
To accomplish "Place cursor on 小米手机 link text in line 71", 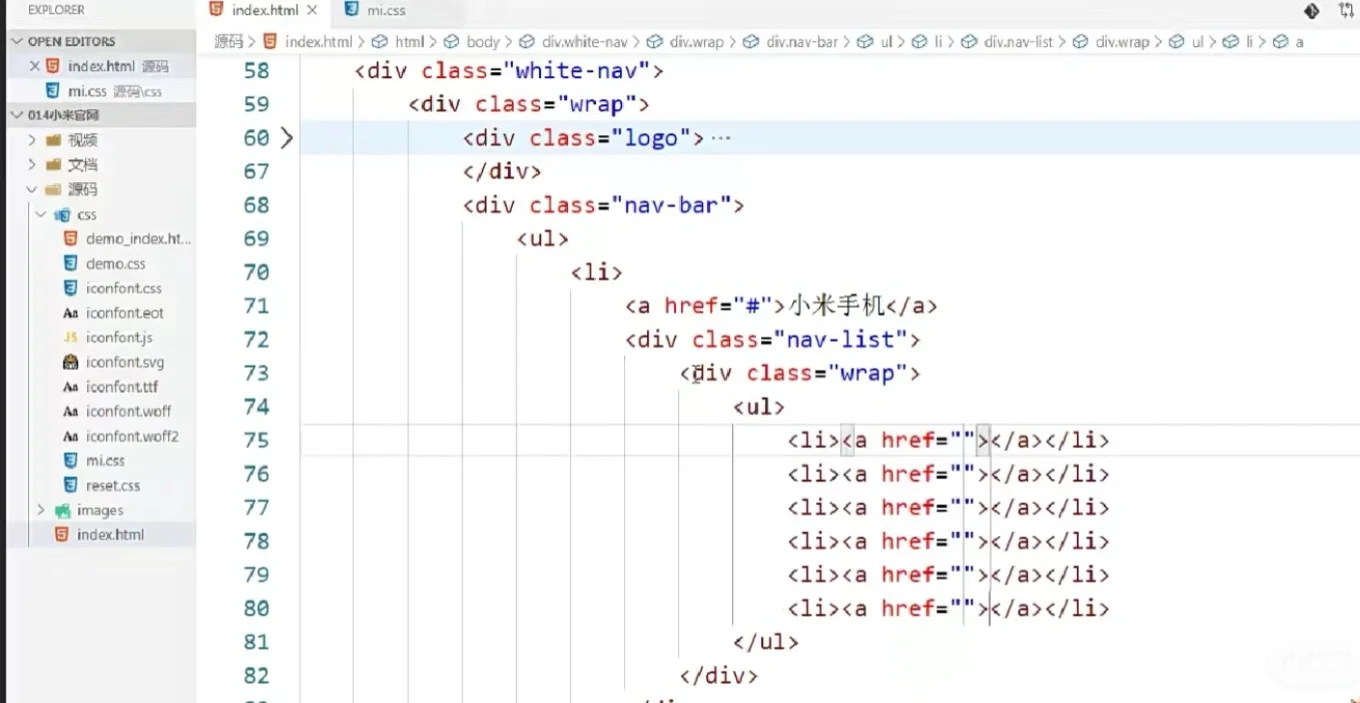I will [837, 306].
